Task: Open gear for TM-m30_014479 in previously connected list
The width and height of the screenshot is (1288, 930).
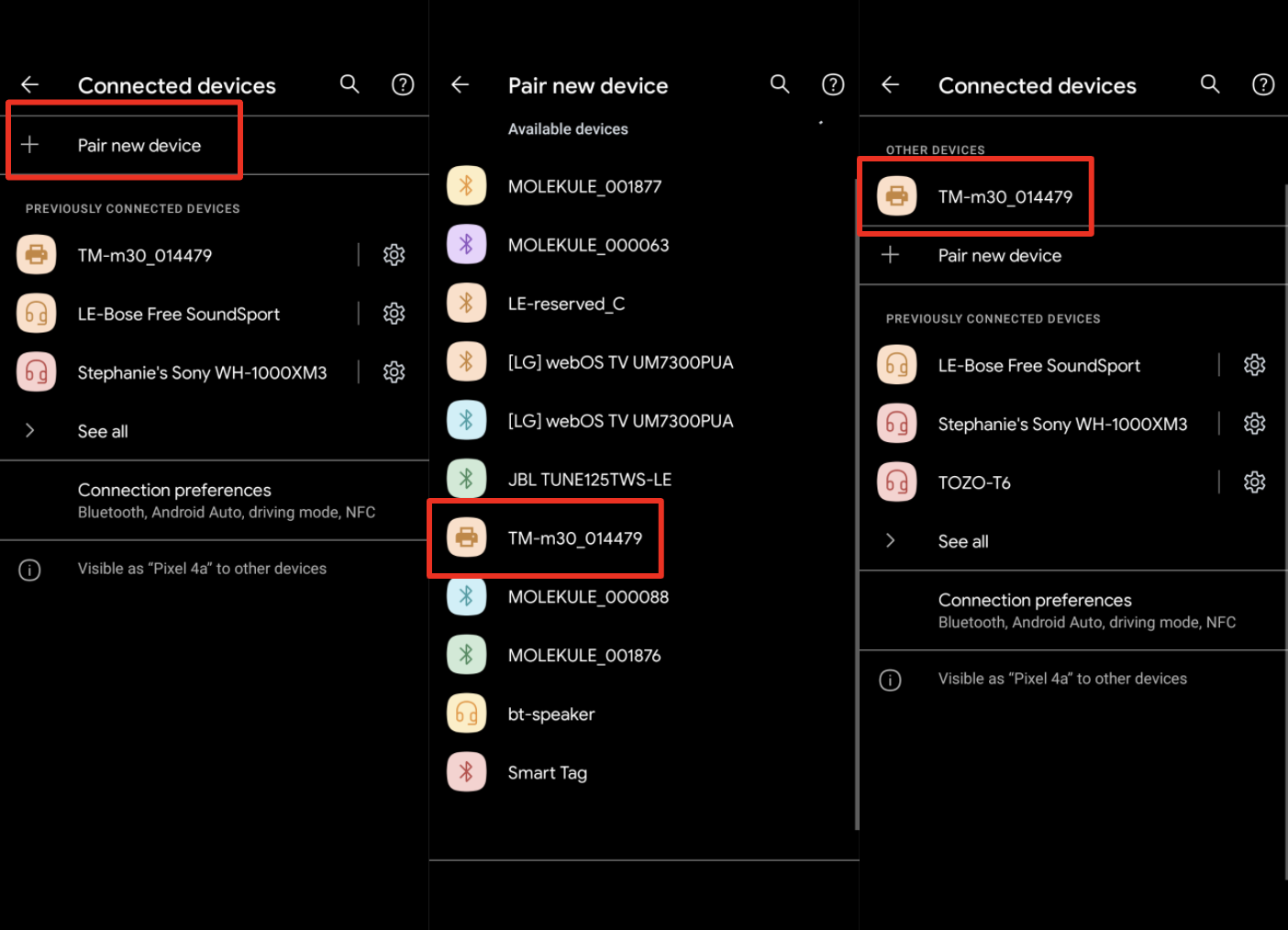Action: (x=394, y=255)
